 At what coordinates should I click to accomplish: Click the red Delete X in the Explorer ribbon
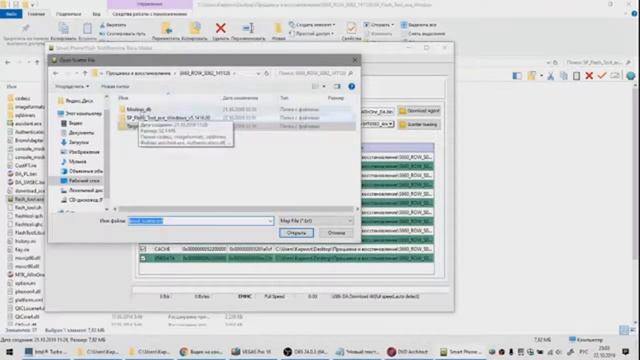coord(221,28)
